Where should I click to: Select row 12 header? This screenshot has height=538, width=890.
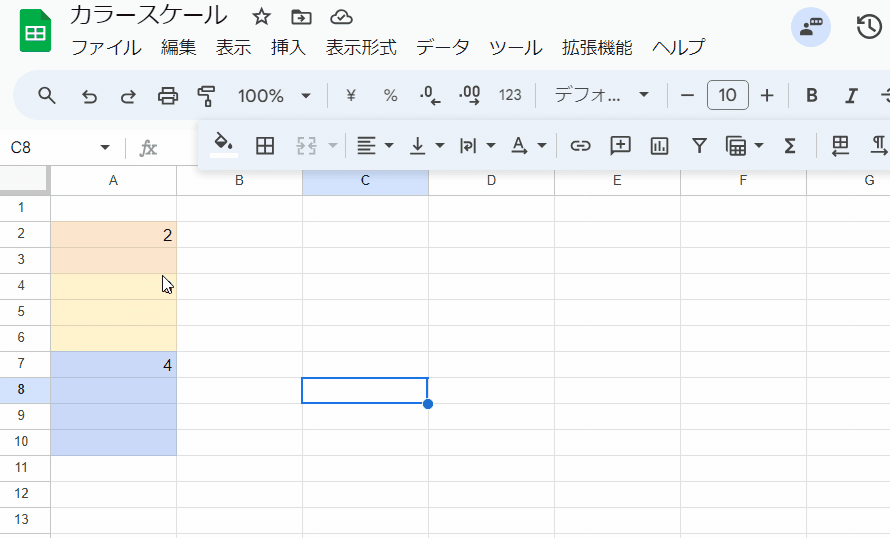tap(25, 494)
